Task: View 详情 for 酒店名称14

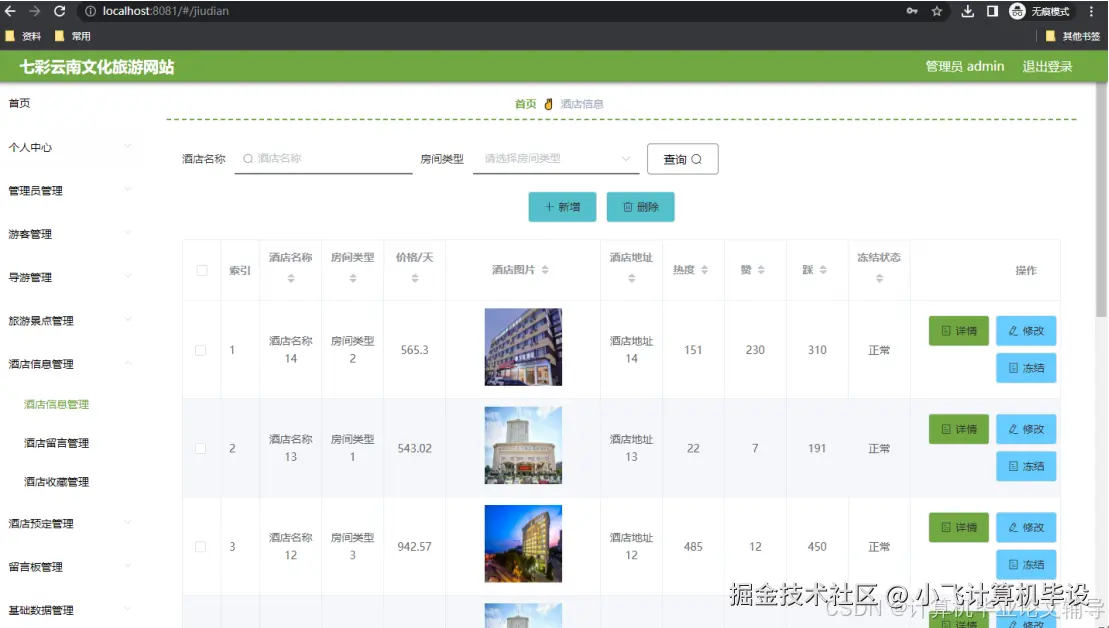Action: tap(958, 331)
